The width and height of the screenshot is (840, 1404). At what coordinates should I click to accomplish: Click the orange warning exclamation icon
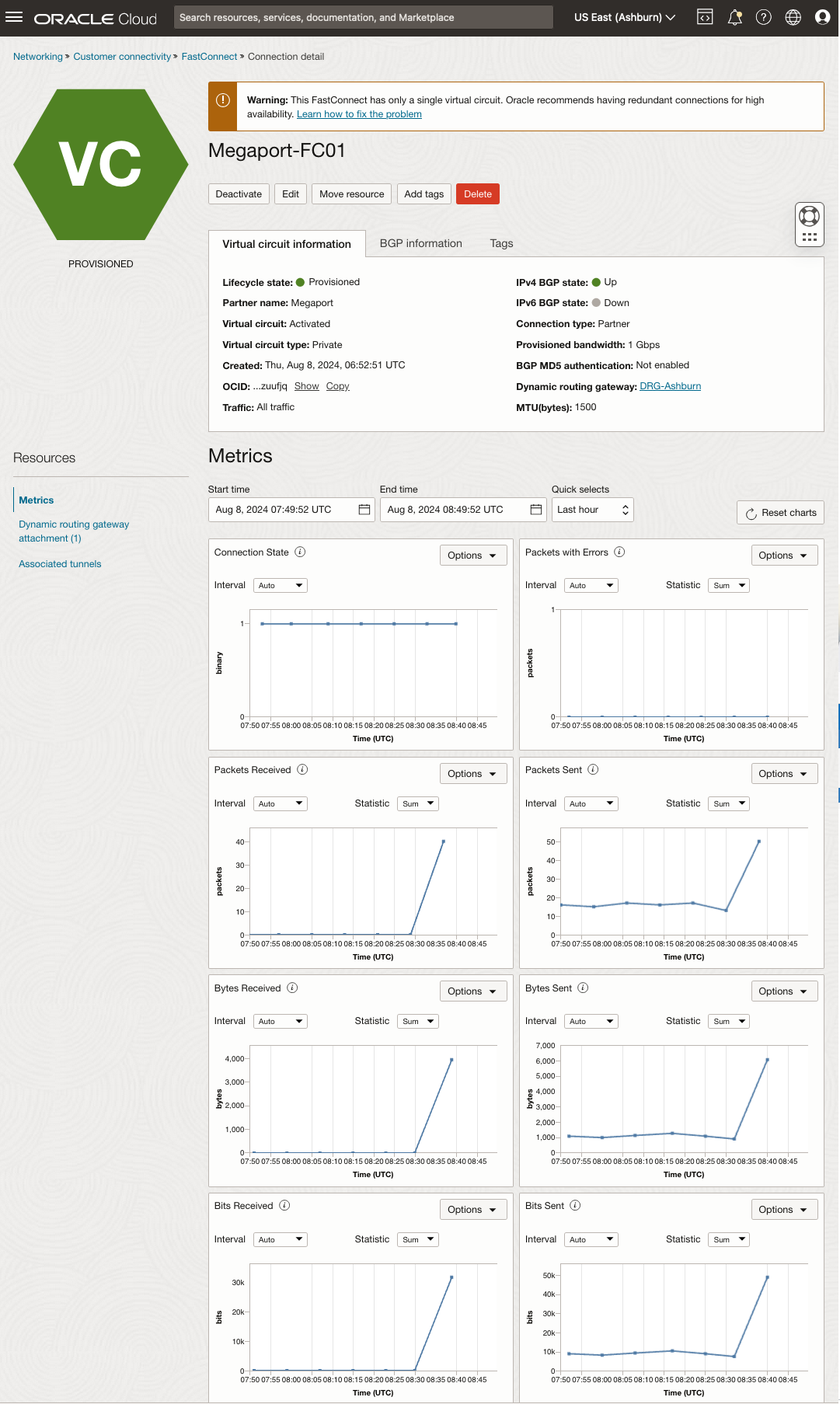pyautogui.click(x=222, y=100)
